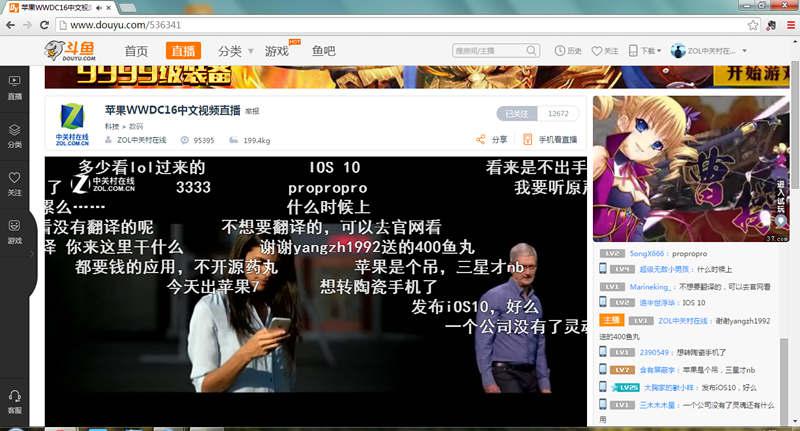Screen dimensions: 800x431
Task: Click the 举报 report link beside title
Action: tap(252, 111)
